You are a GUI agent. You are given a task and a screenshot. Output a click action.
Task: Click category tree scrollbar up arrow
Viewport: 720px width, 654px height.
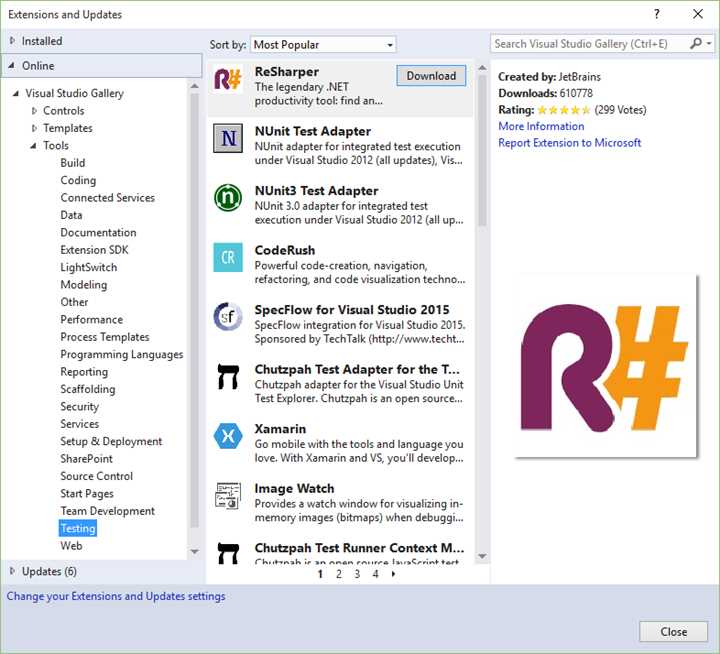point(195,86)
